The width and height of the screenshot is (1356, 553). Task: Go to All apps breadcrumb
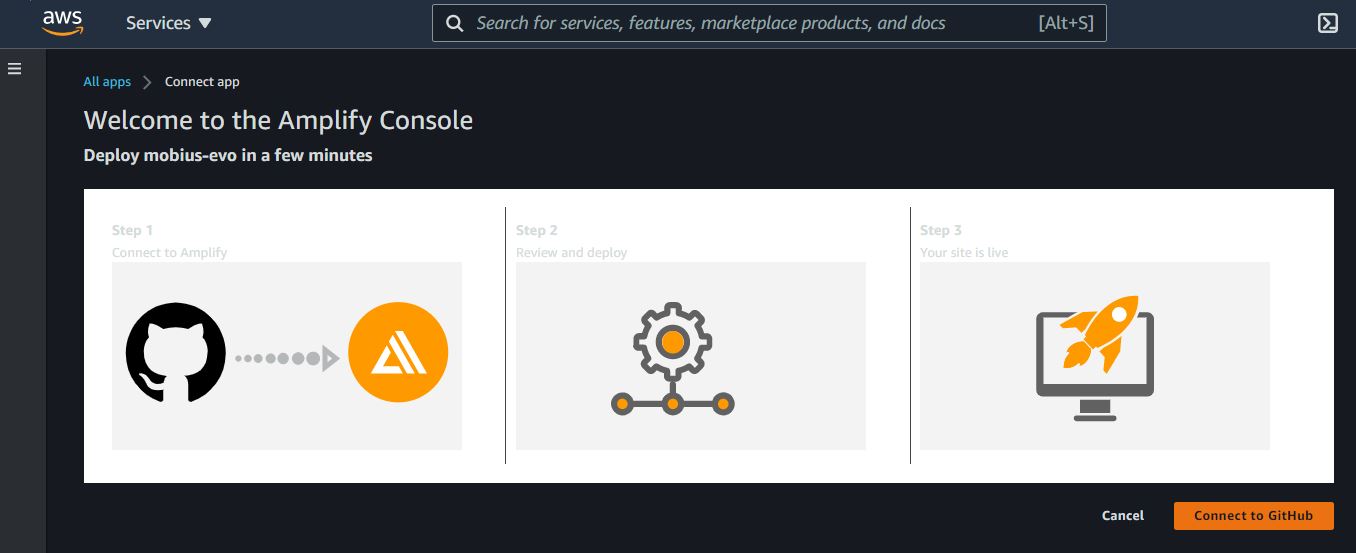coord(107,82)
